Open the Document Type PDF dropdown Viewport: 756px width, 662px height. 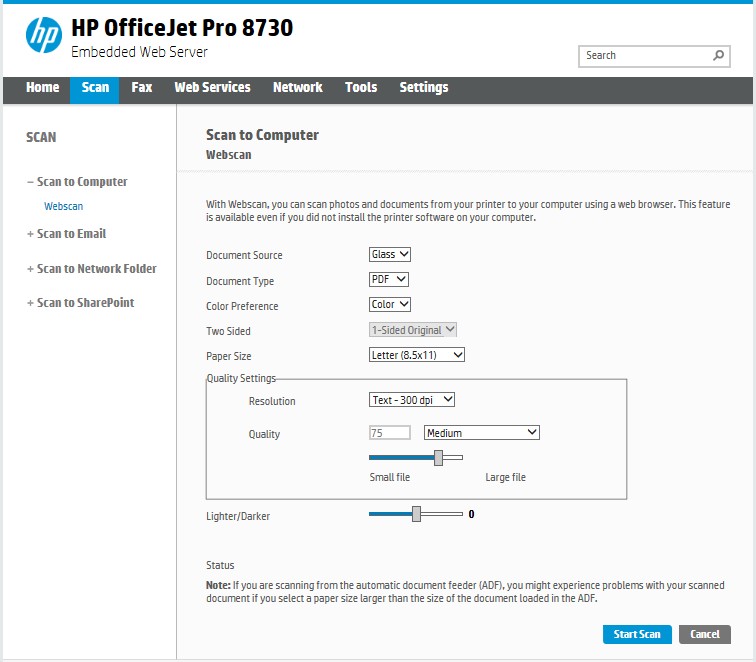pos(389,280)
